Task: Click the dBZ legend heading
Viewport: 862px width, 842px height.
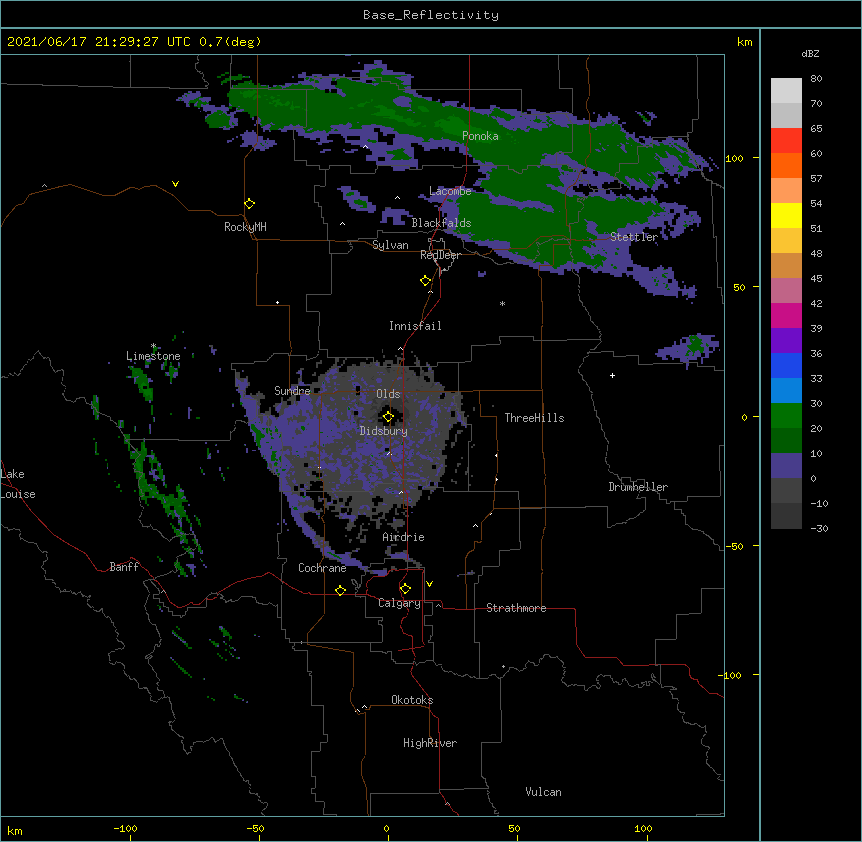Action: point(810,54)
